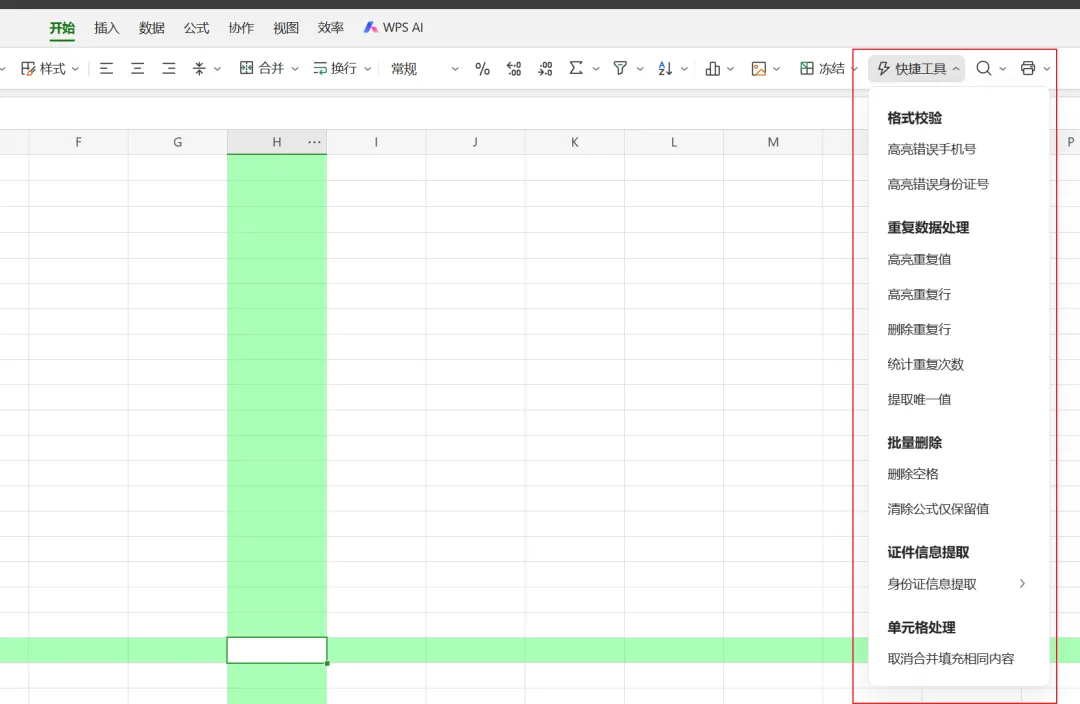
Task: Expand the vertical alignment dropdown arrow
Action: [218, 69]
